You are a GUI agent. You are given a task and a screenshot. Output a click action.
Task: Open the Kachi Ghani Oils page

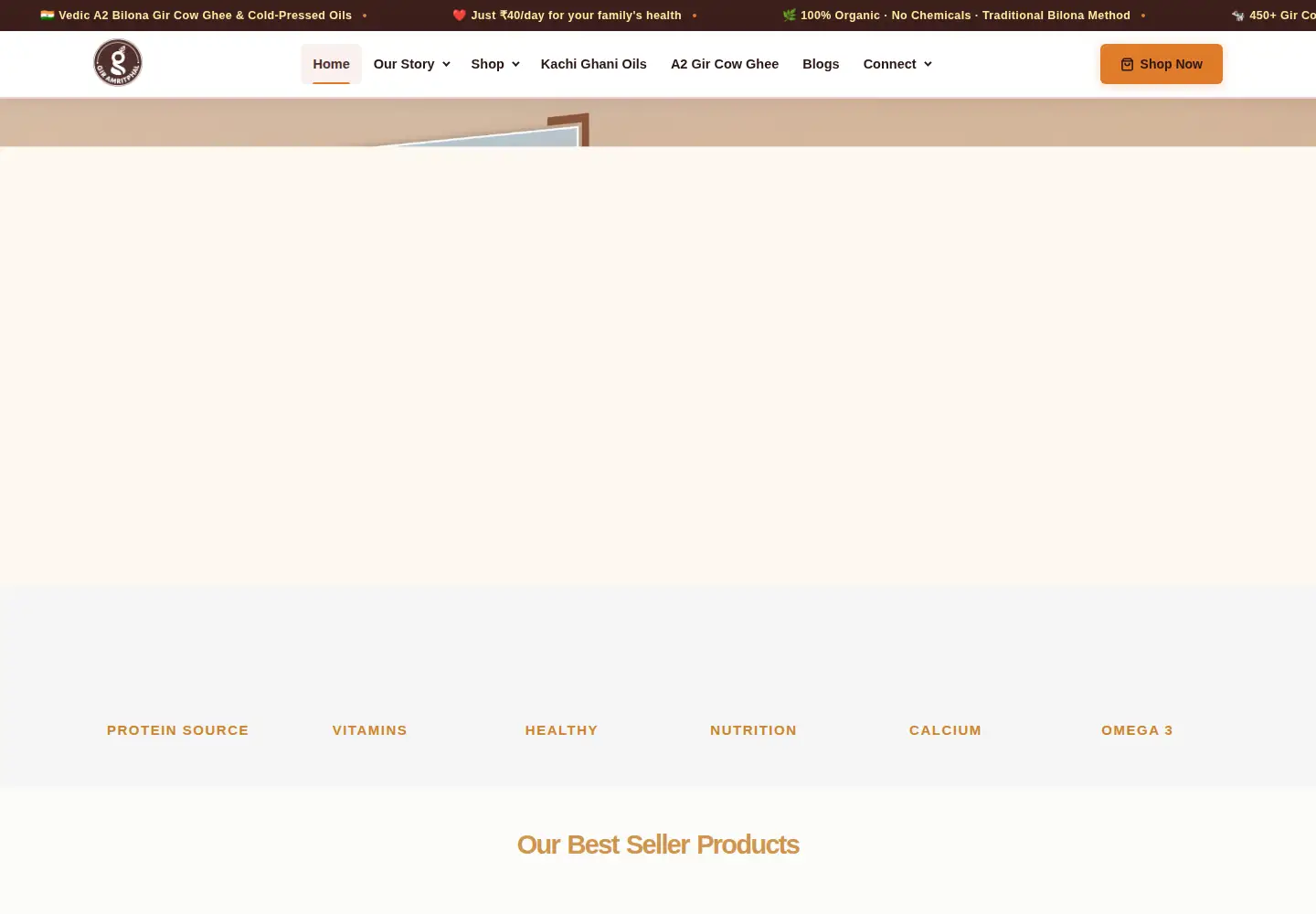[x=593, y=64]
